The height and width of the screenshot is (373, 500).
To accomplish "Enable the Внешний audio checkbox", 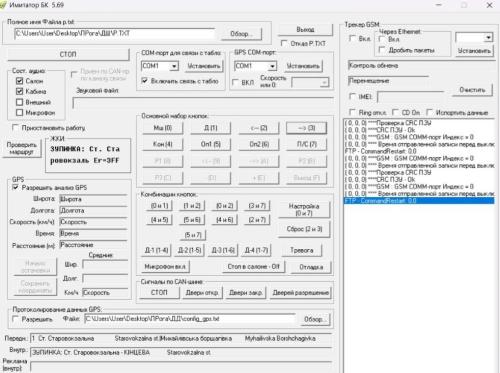I will 19,102.
